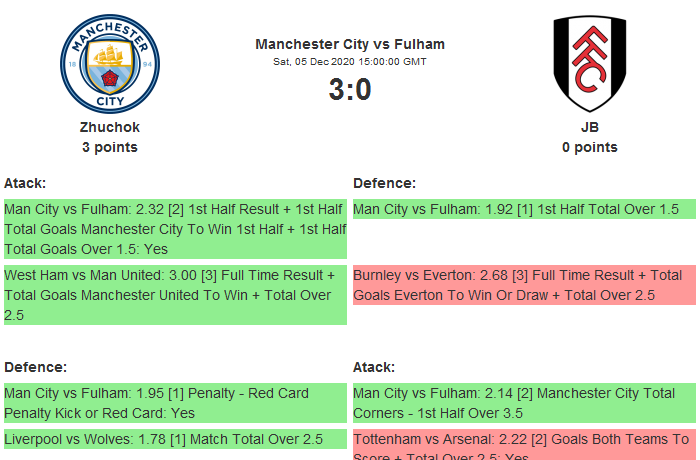
Task: Select the 1st Half Total Over 1.5 bet
Action: tap(524, 210)
